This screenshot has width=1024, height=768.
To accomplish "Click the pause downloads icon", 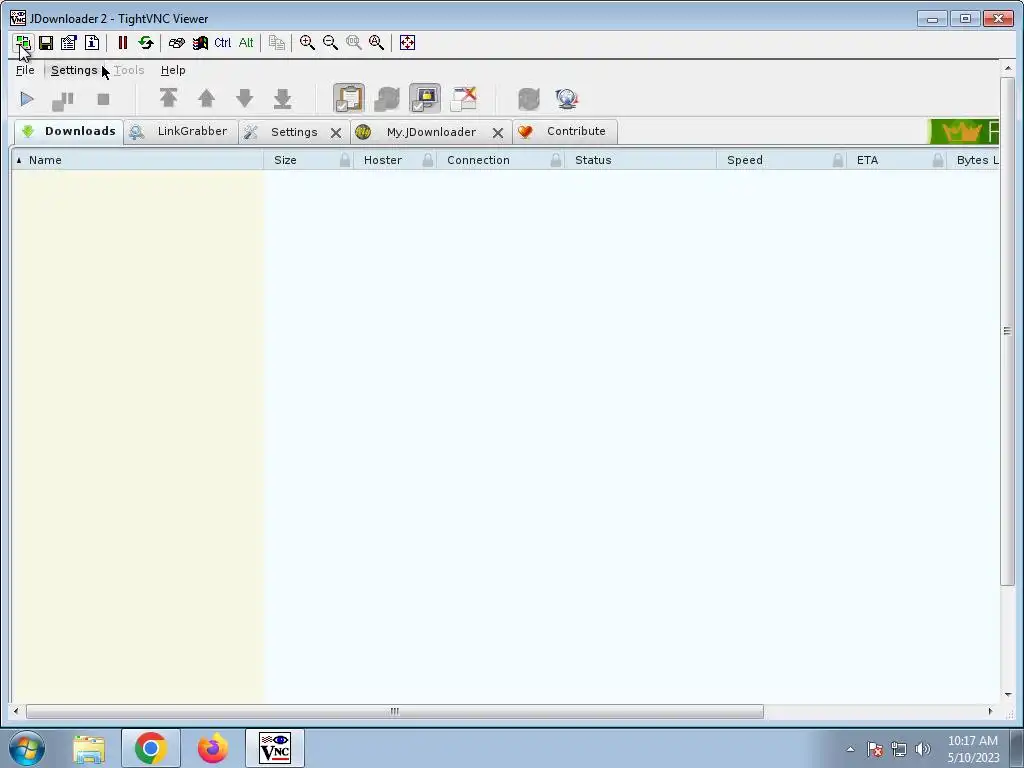I will tap(63, 99).
